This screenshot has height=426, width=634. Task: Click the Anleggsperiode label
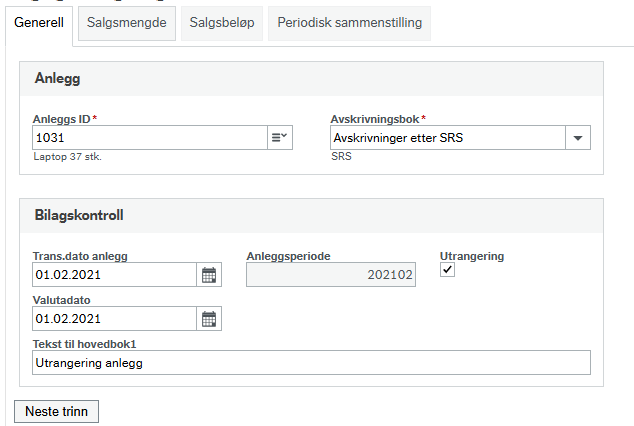coord(288,256)
